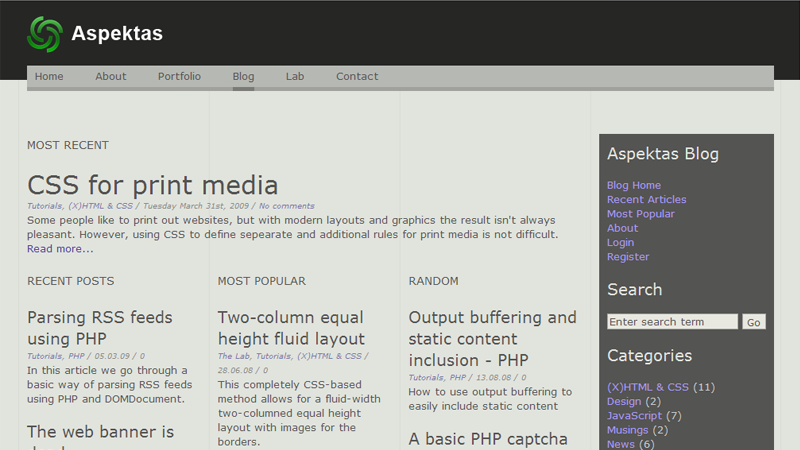Go to the Portfolio menu item
Screen dimensions: 800x450
179,77
